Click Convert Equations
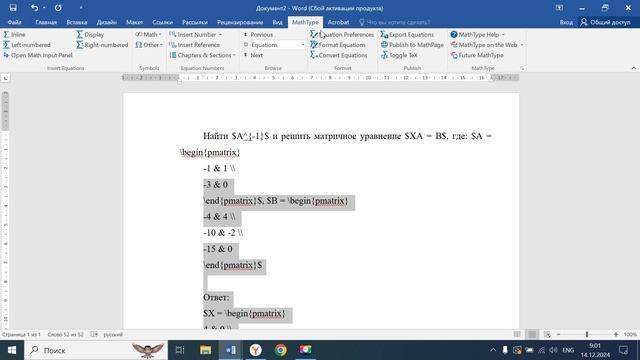Image resolution: width=640 pixels, height=360 pixels. pos(338,55)
